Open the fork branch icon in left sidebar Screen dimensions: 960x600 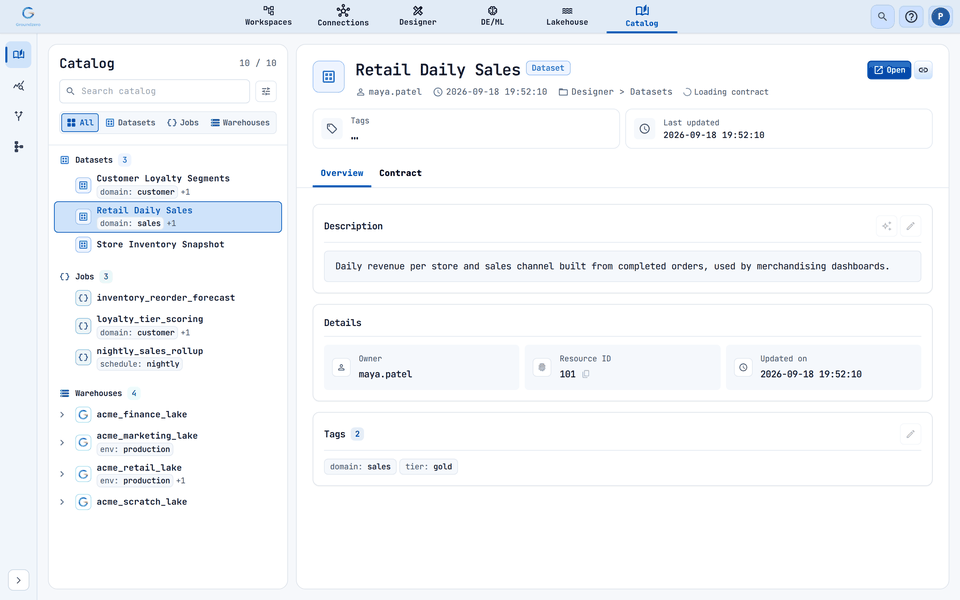click(18, 116)
